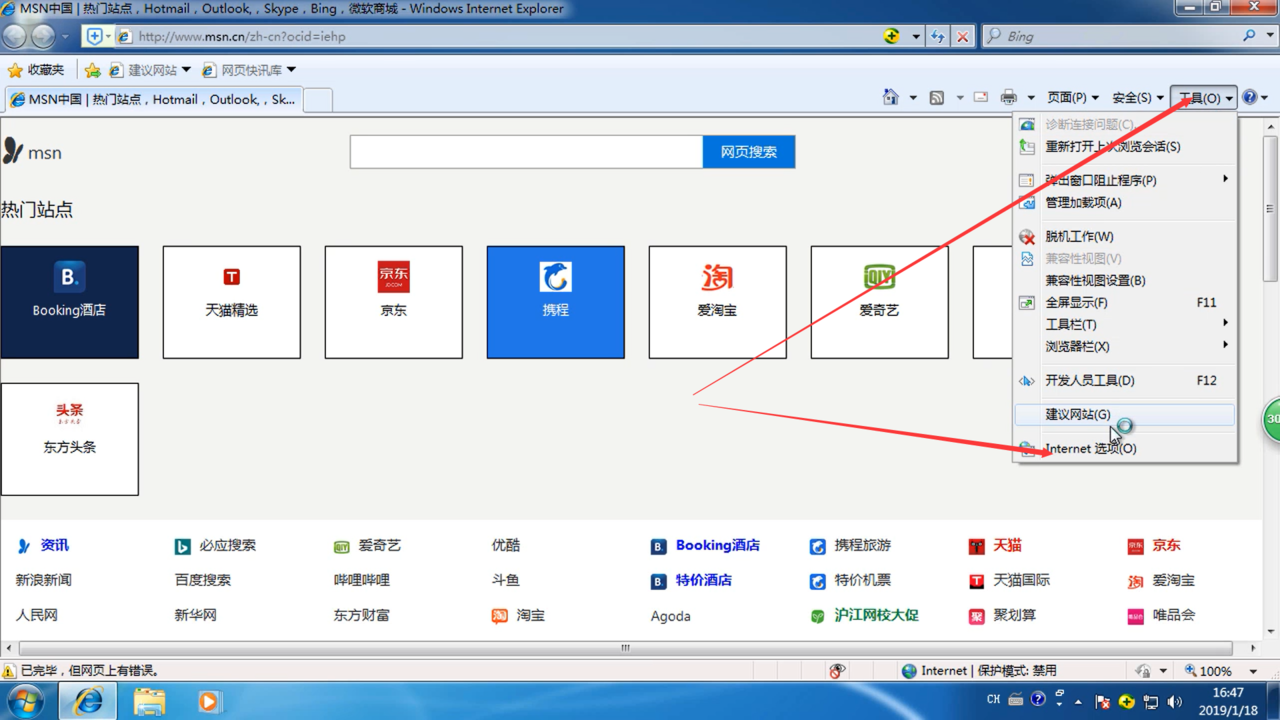The width and height of the screenshot is (1280, 720).
Task: Click the Stop loading X icon
Action: click(962, 36)
